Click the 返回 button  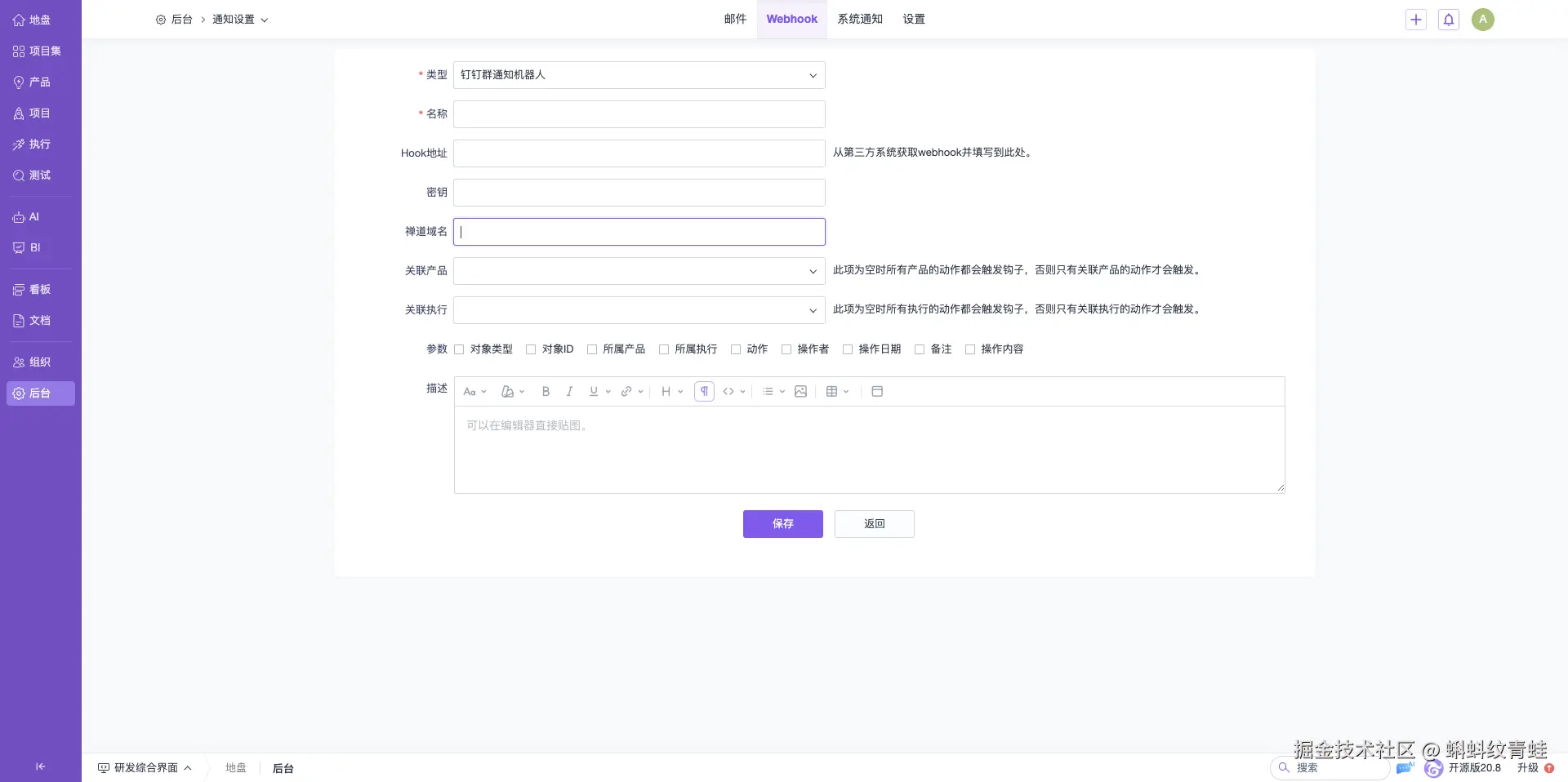click(x=875, y=524)
